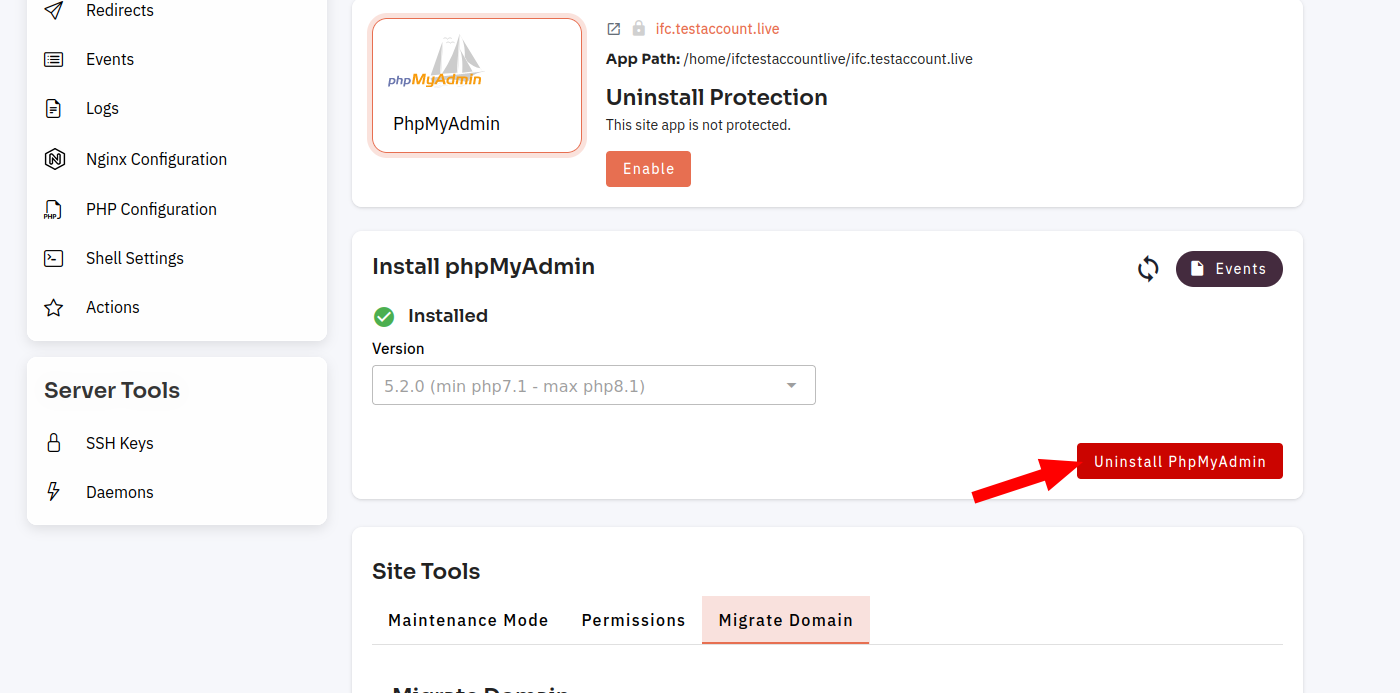Click the lock icon next to ifc.testaccount.live
This screenshot has width=1400, height=693.
[639, 29]
